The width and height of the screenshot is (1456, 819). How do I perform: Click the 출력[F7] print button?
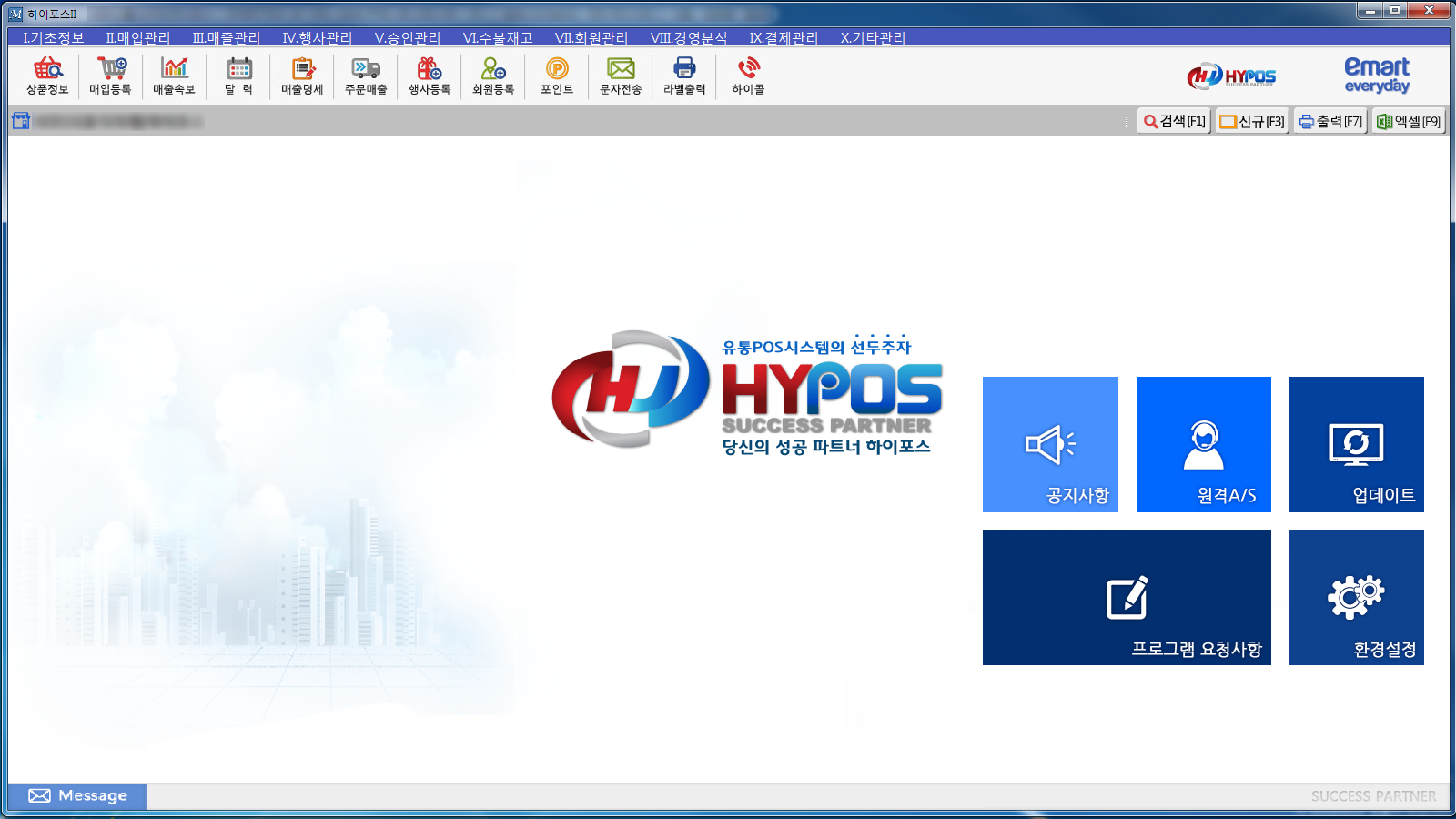click(1330, 121)
